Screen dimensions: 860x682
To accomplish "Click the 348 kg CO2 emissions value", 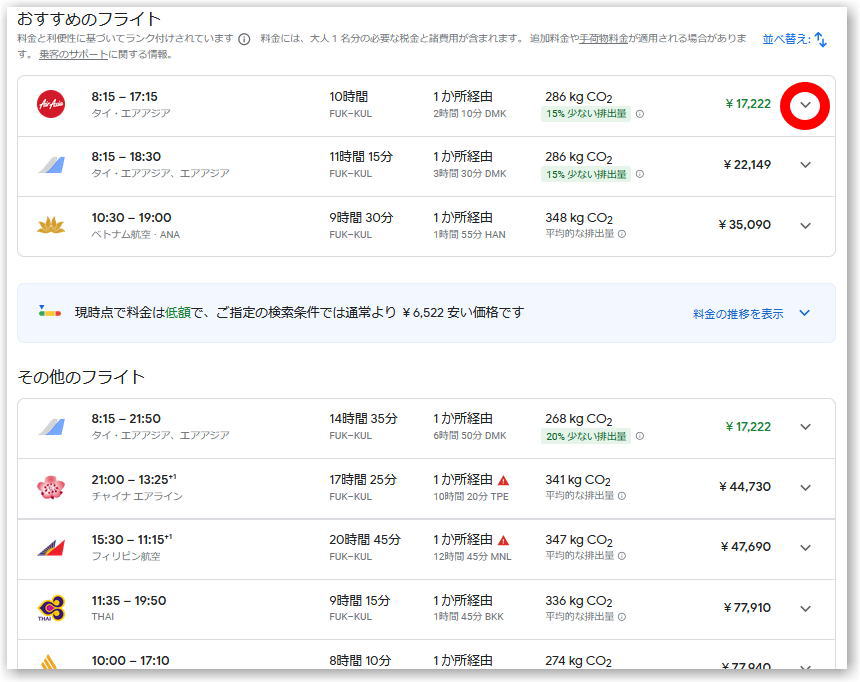I will [579, 218].
